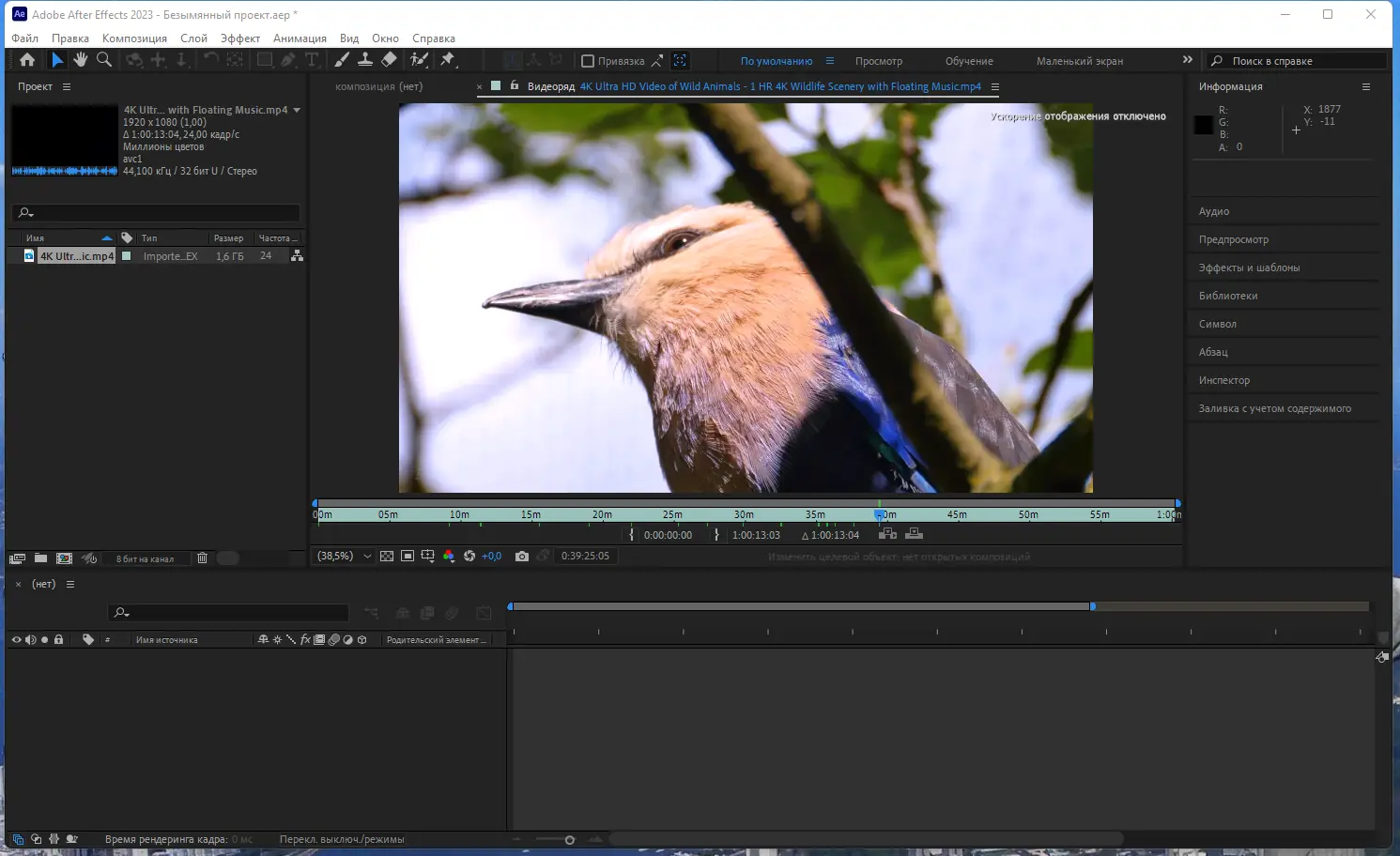Open the Эффекты и шаблоны panel
The width and height of the screenshot is (1400, 856).
(x=1249, y=267)
